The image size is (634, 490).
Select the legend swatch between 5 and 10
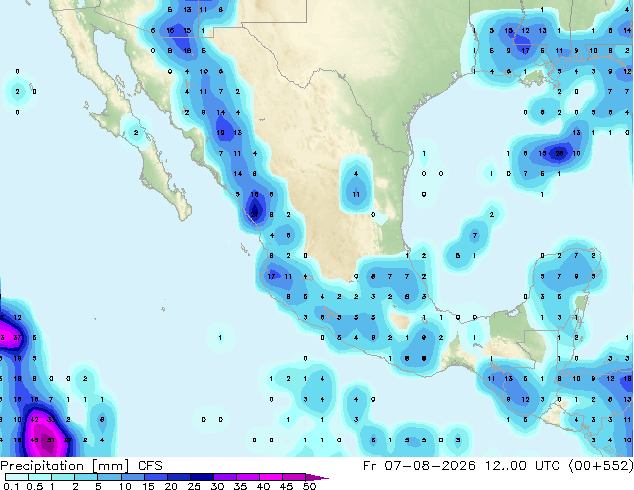pos(109,477)
